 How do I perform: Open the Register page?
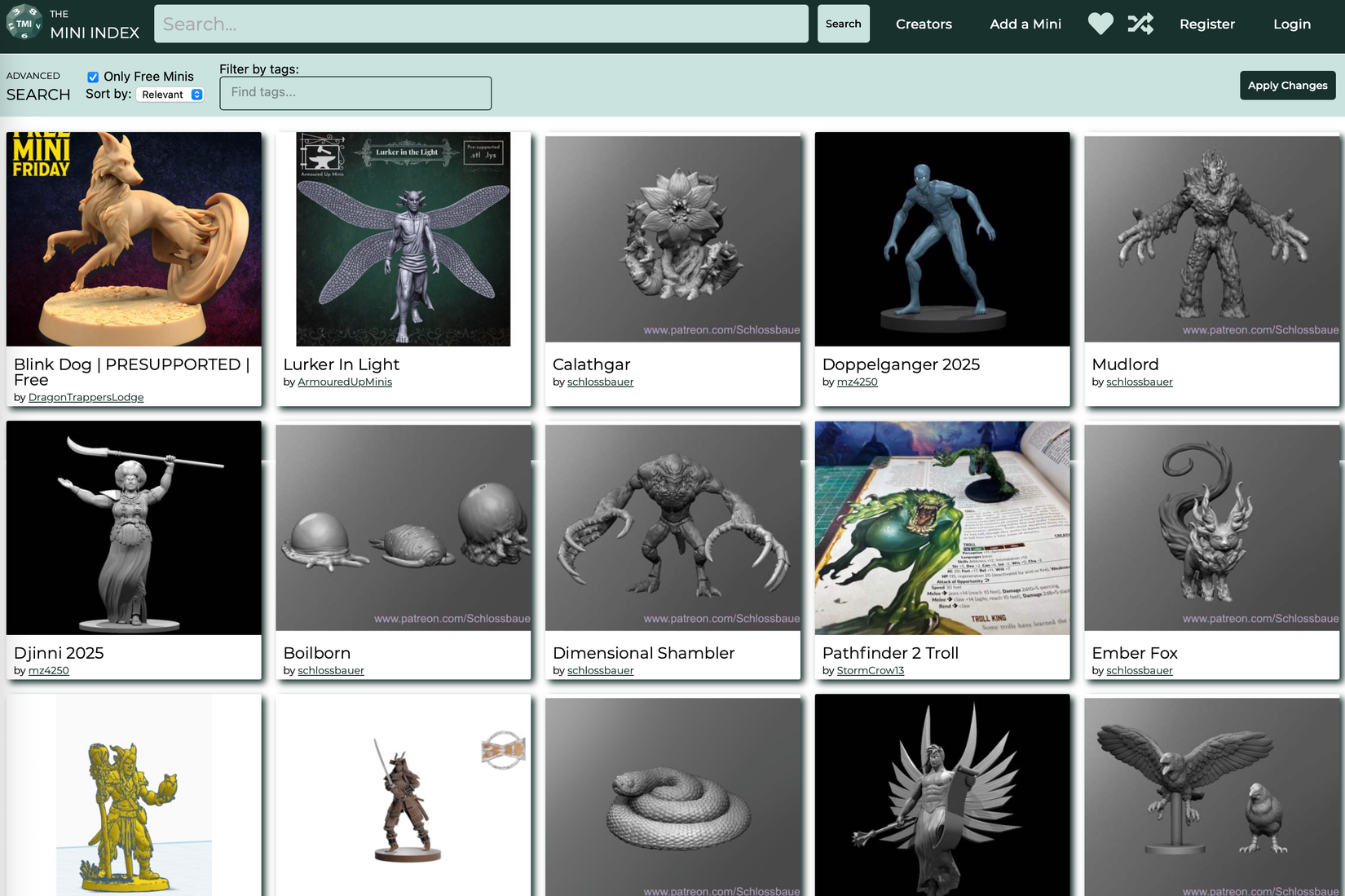pyautogui.click(x=1207, y=24)
